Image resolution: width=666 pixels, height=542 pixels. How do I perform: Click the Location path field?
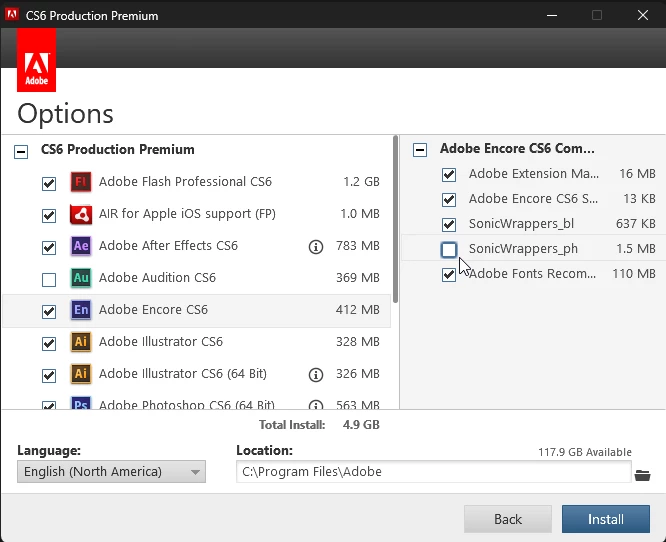(x=434, y=471)
